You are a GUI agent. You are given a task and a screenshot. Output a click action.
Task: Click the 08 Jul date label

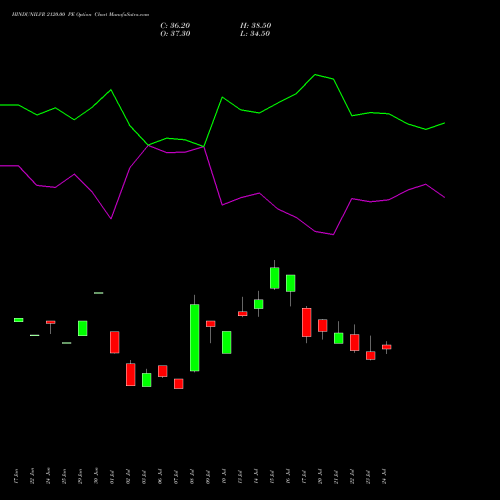pyautogui.click(x=192, y=476)
